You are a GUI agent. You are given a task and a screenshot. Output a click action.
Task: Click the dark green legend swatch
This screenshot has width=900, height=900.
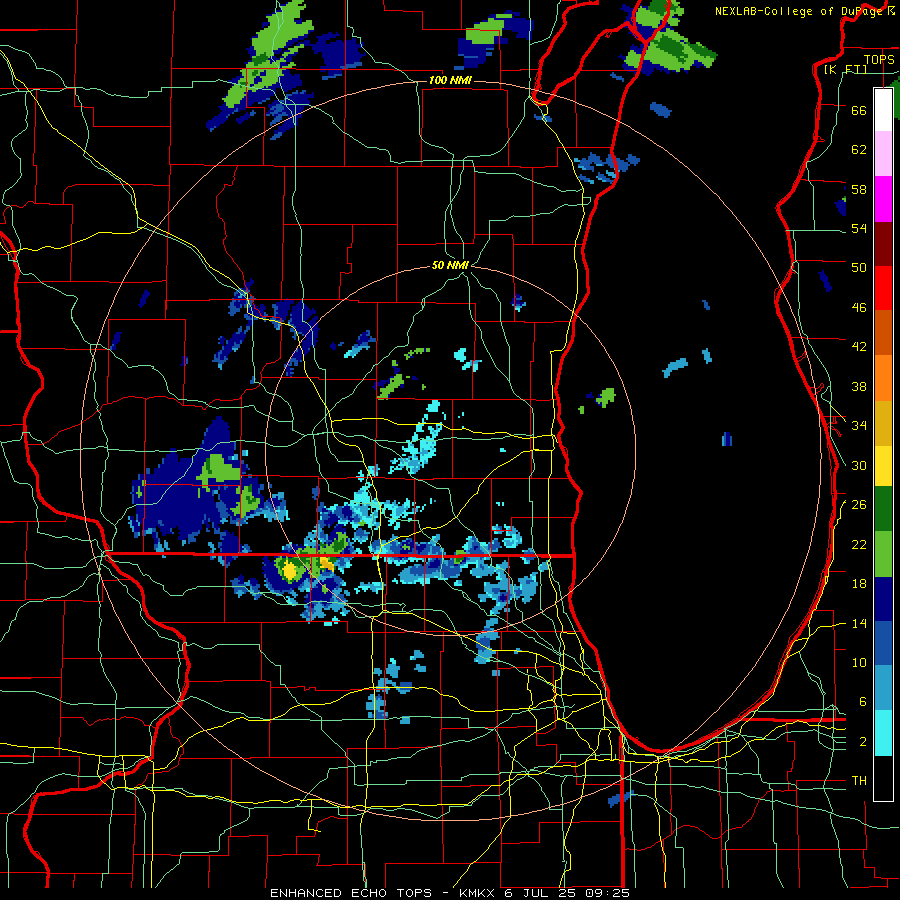coord(883,509)
